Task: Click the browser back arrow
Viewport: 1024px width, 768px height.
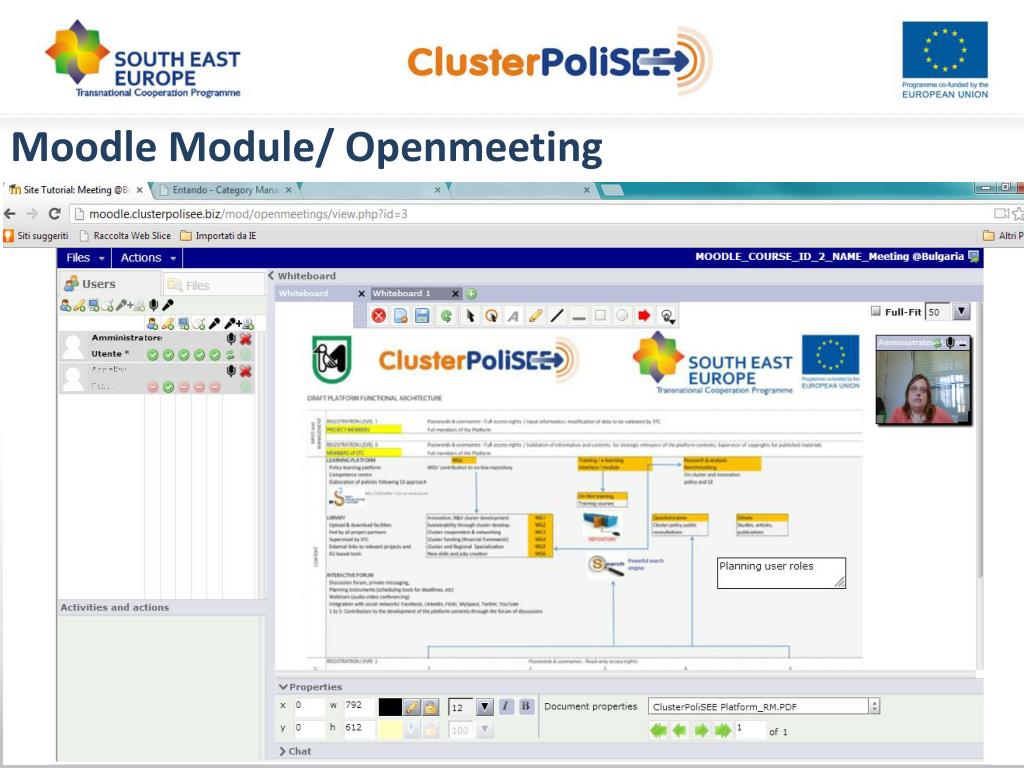Action: [10, 214]
